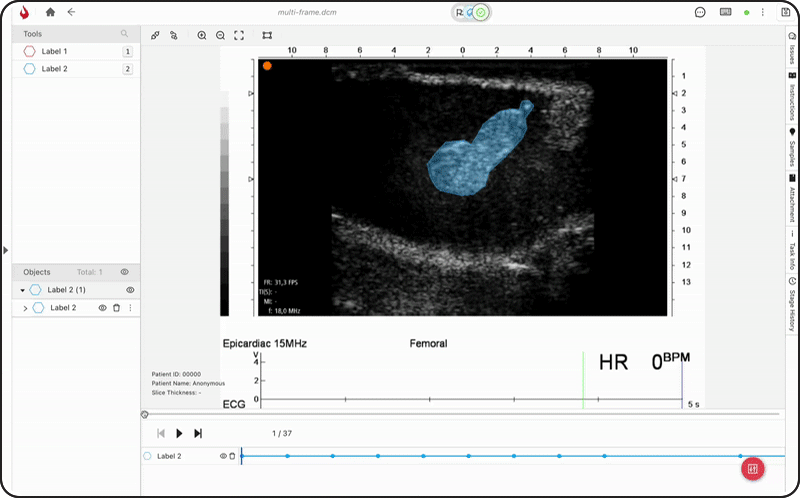Click the zoom in magnifier icon

(x=202, y=35)
